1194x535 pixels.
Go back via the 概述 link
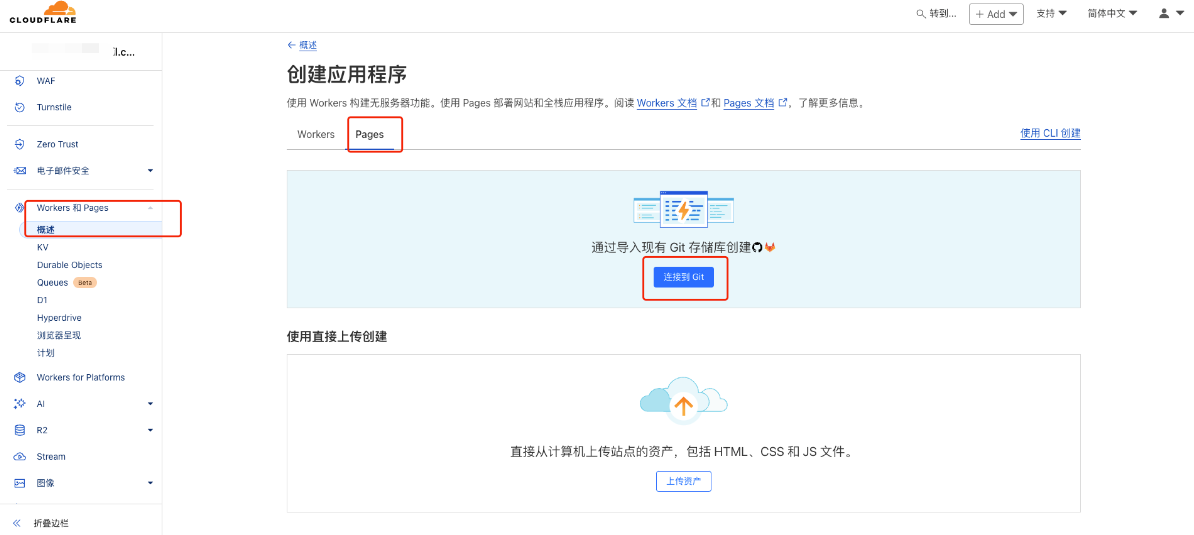click(x=308, y=45)
